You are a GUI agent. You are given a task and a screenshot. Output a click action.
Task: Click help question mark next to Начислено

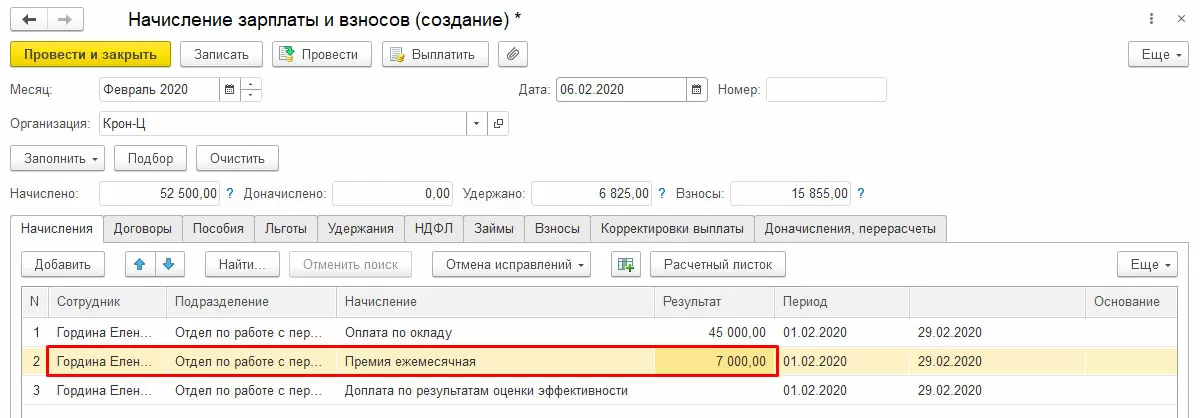230,194
